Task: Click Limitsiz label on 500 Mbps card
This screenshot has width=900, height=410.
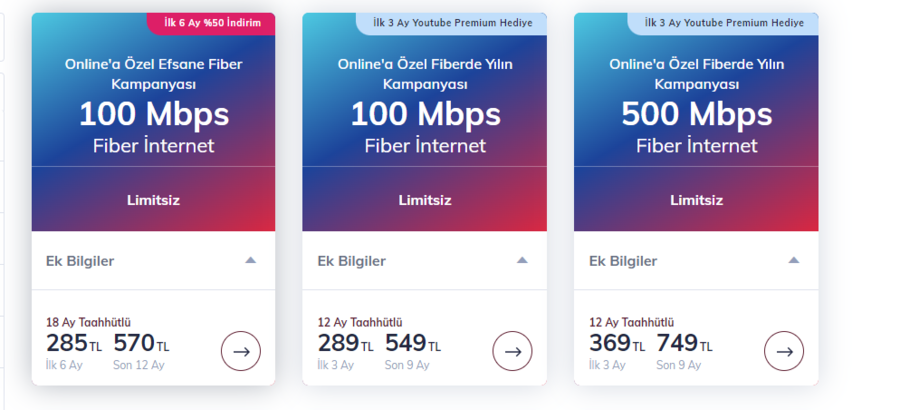Action: [x=696, y=200]
